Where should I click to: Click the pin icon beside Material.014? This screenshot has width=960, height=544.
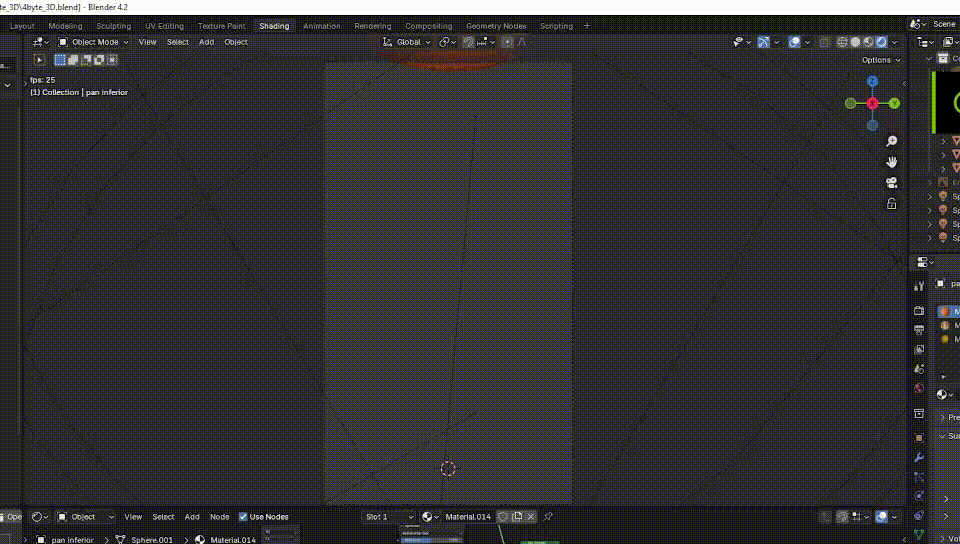548,517
